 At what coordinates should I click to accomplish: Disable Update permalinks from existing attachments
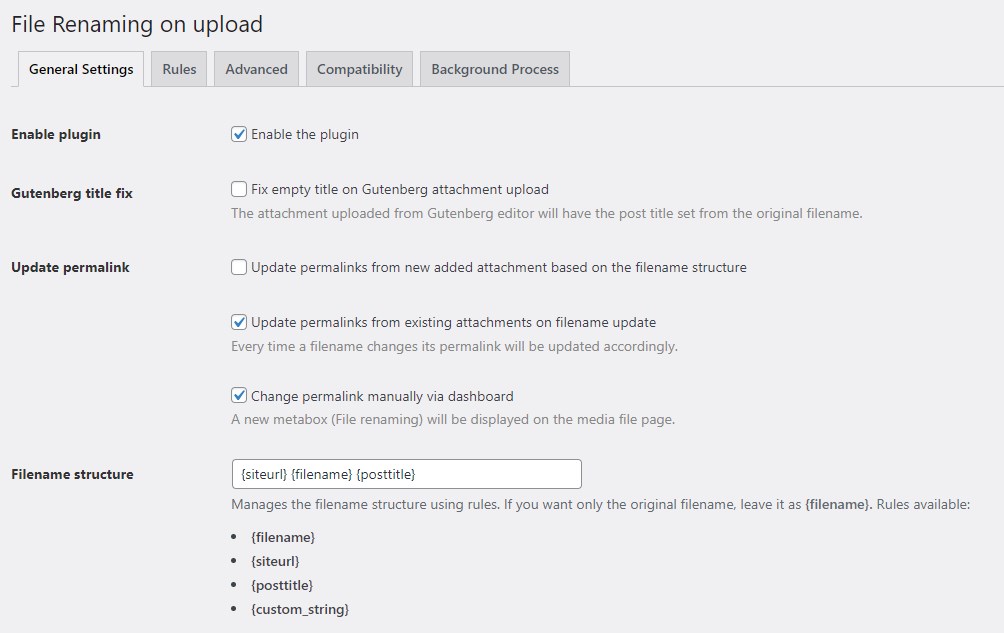(239, 322)
